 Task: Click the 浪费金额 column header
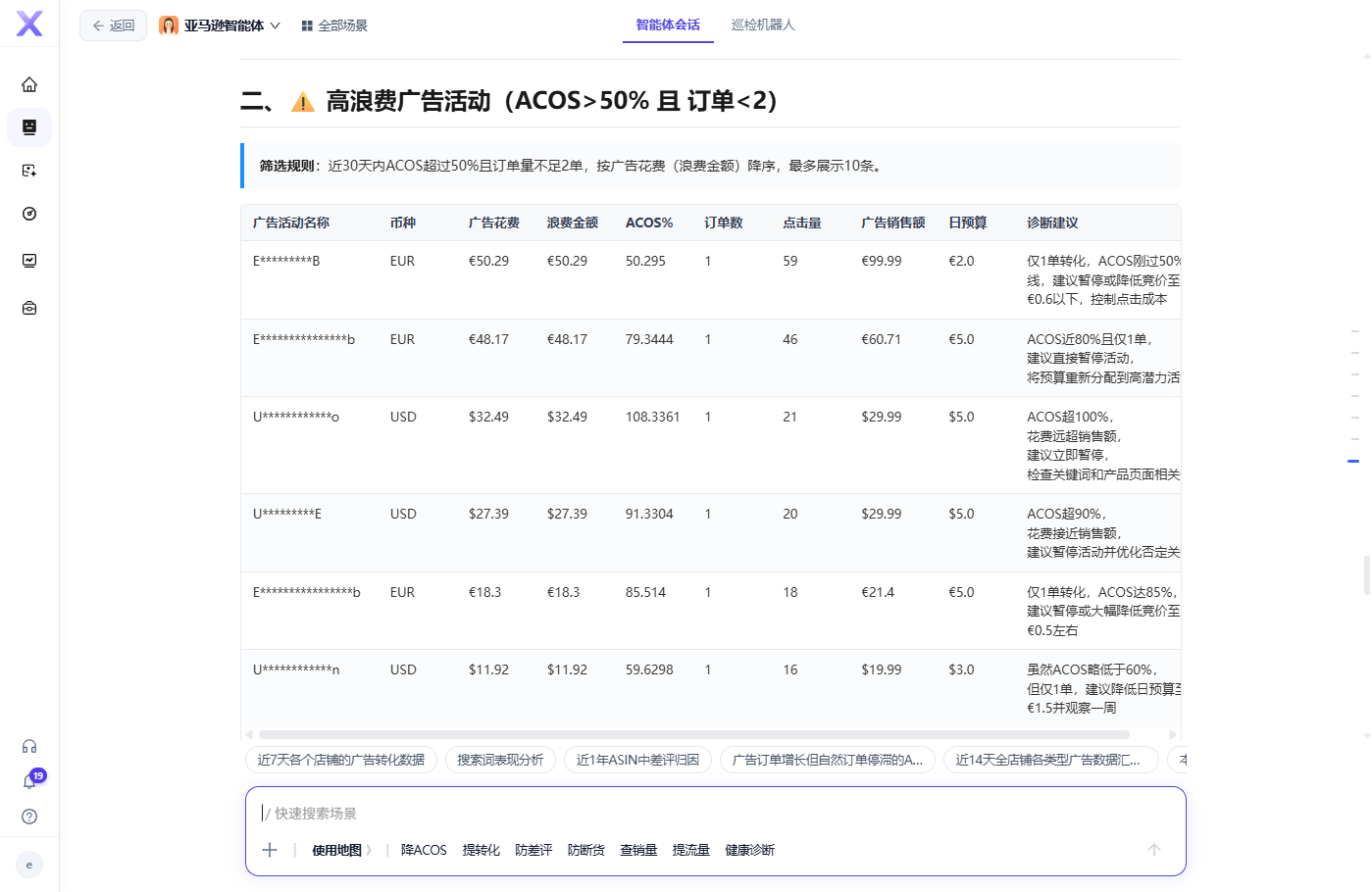[x=573, y=223]
